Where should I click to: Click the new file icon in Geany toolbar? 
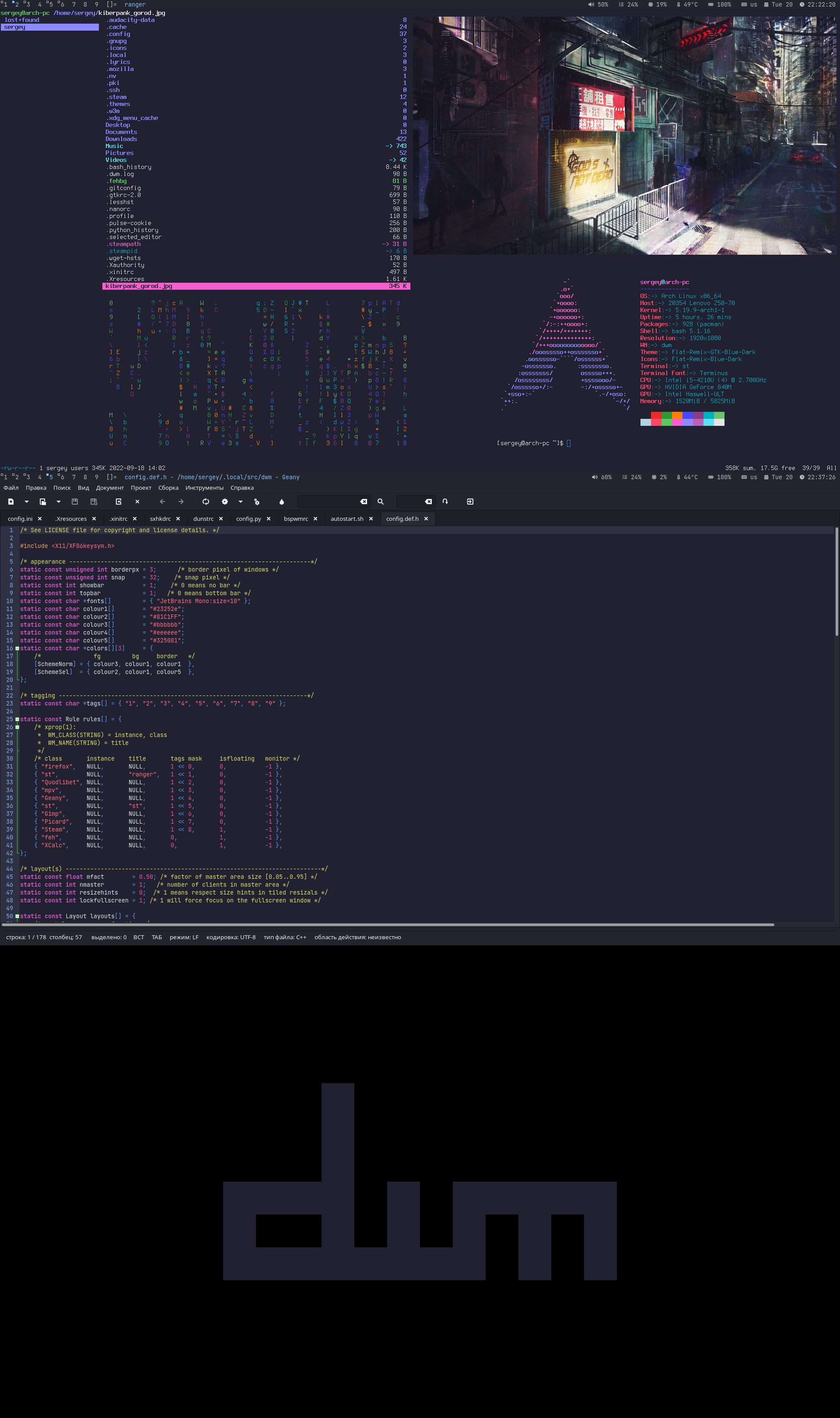[11, 502]
